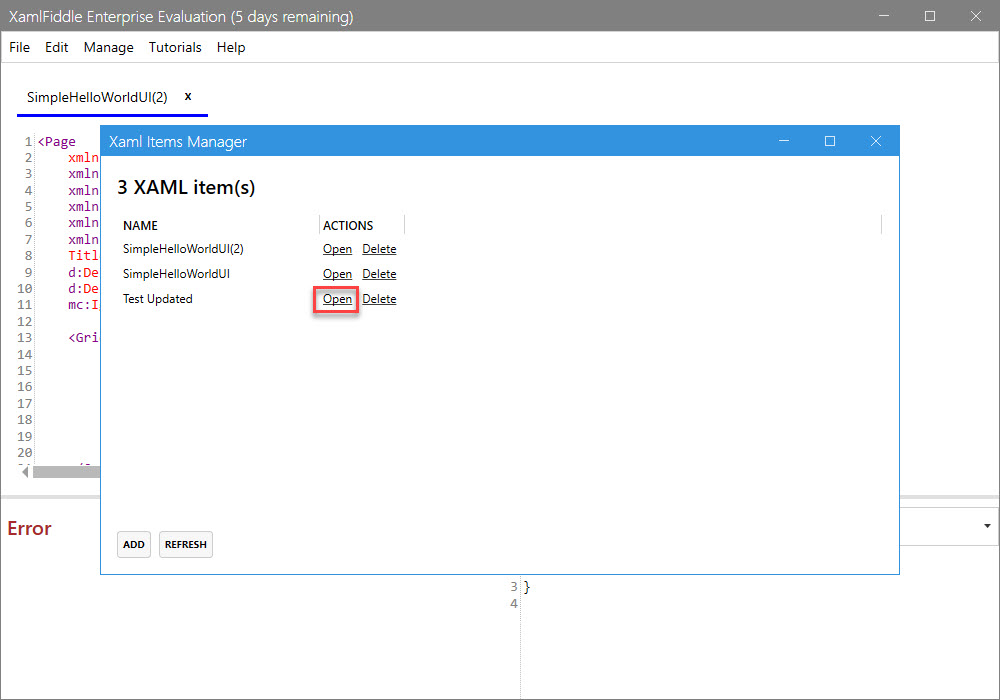Maximize the XamlFiddle main window
Viewport: 1000px width, 700px height.
point(930,16)
